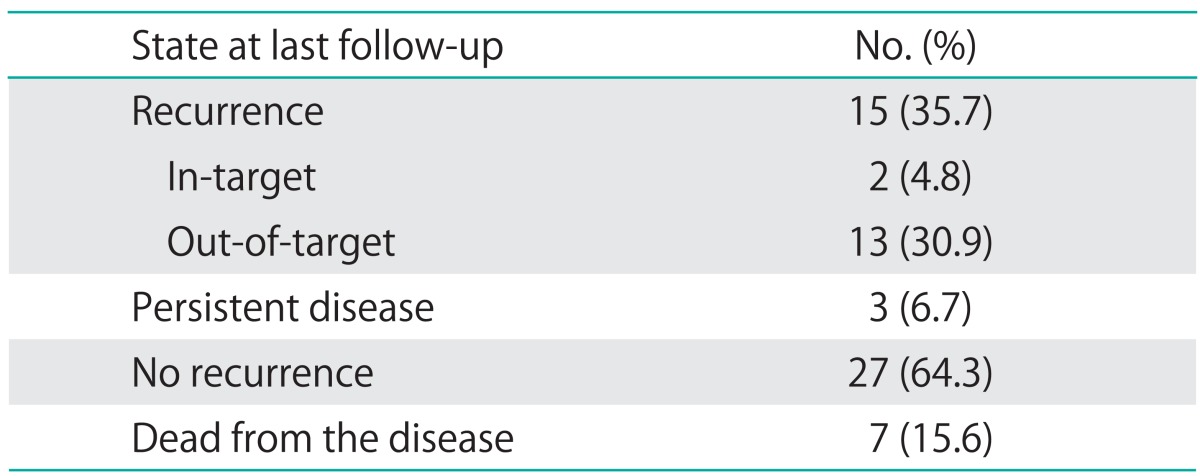Click the teal top border line of the table
The width and height of the screenshot is (1200, 476).
600,4
